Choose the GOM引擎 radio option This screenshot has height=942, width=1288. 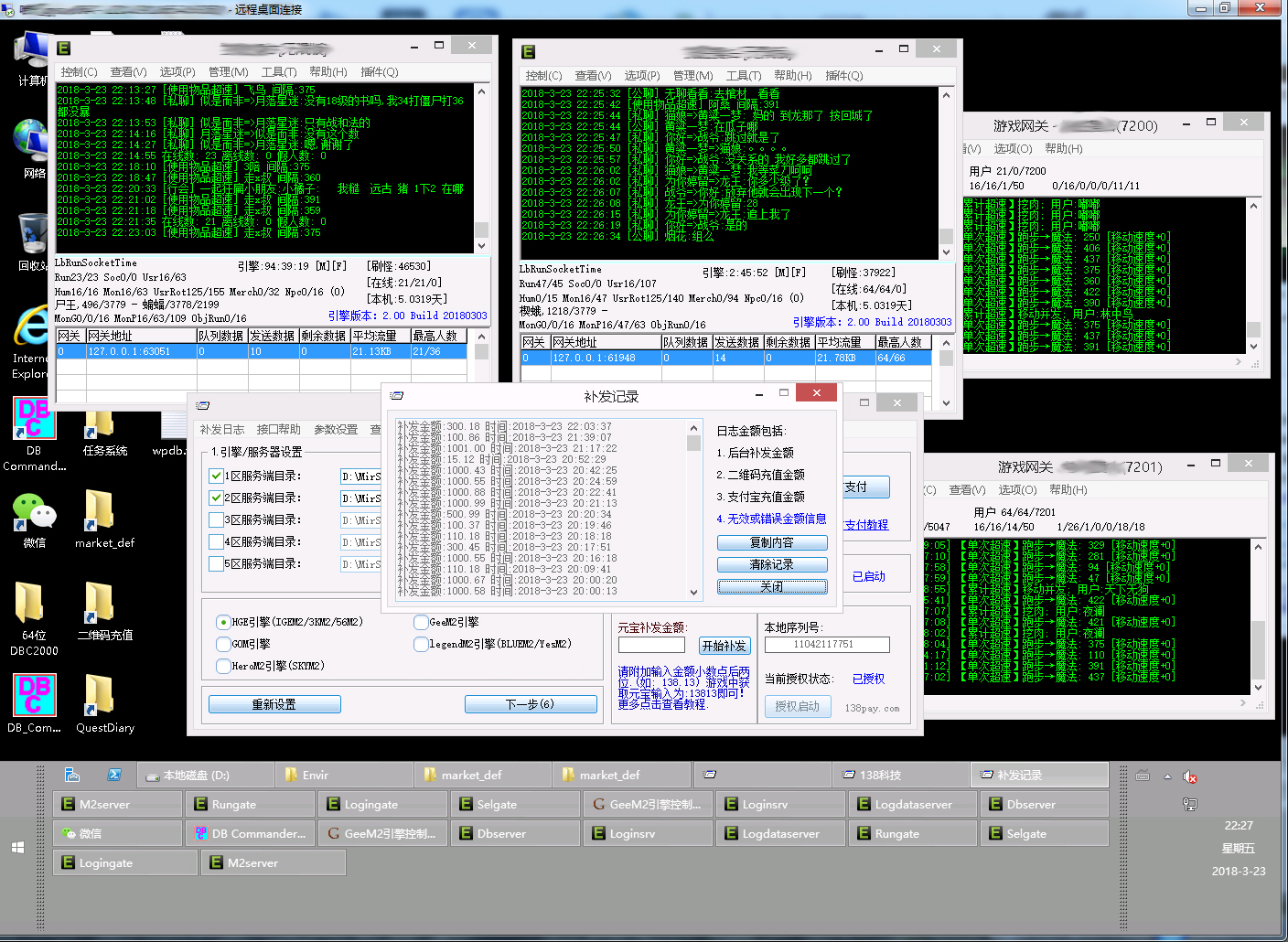tap(223, 644)
